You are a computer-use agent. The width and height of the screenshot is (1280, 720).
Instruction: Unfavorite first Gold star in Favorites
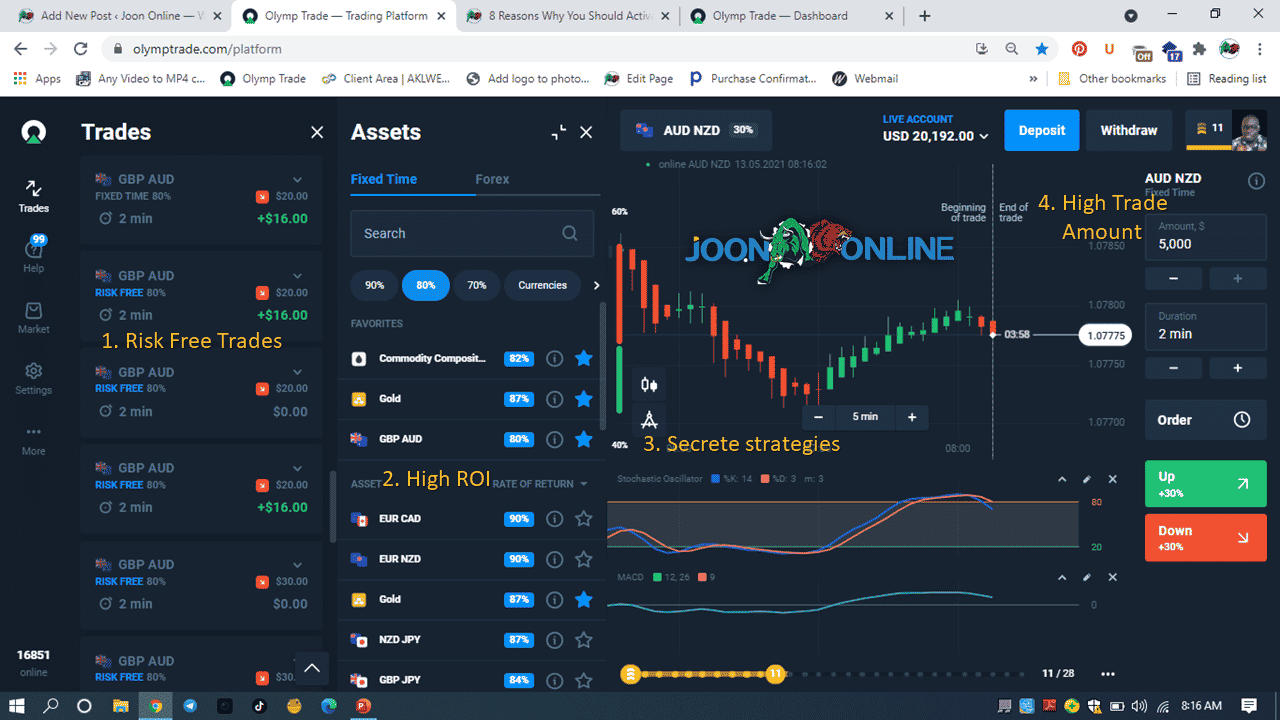[584, 399]
